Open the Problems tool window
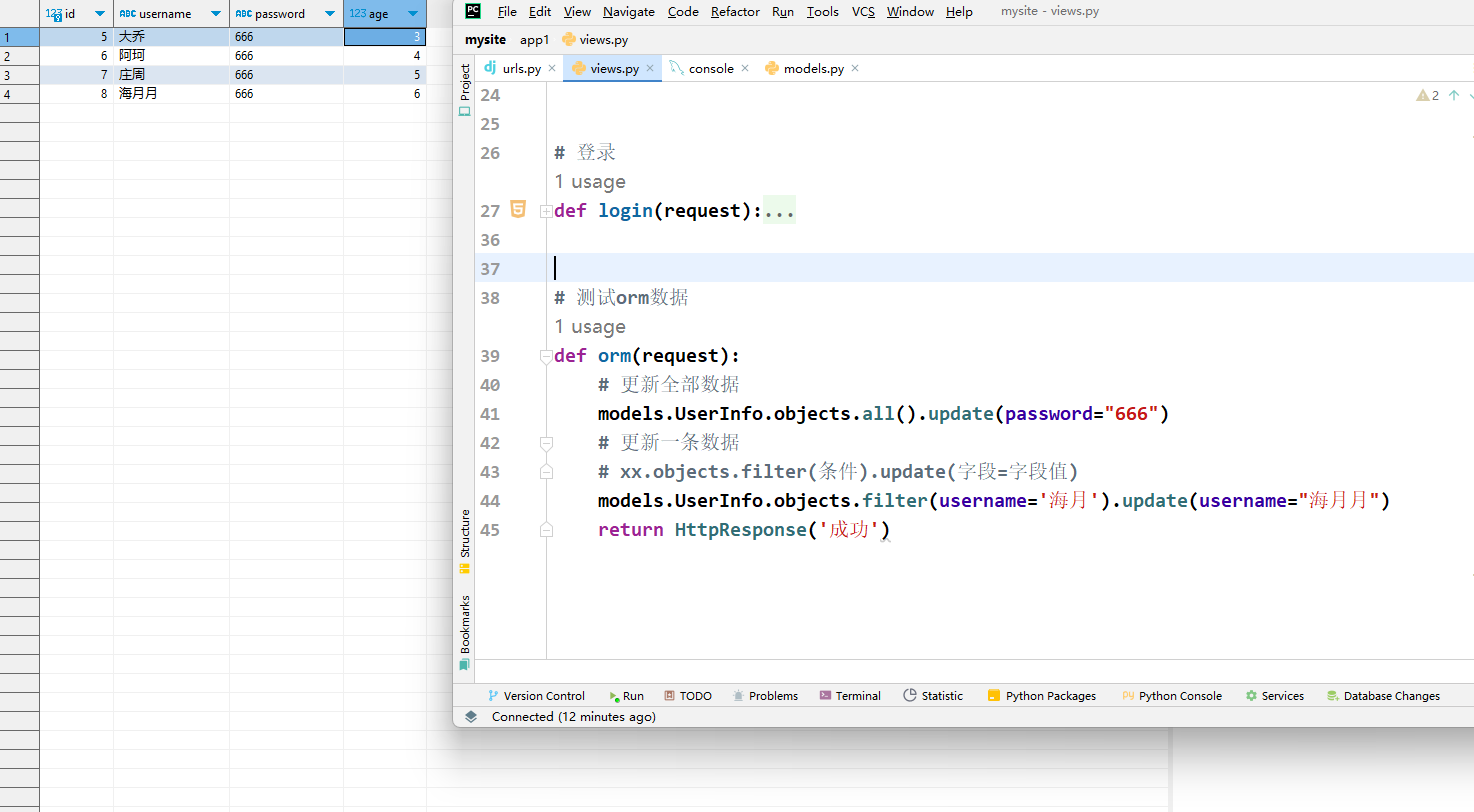The height and width of the screenshot is (812, 1474). tap(765, 696)
